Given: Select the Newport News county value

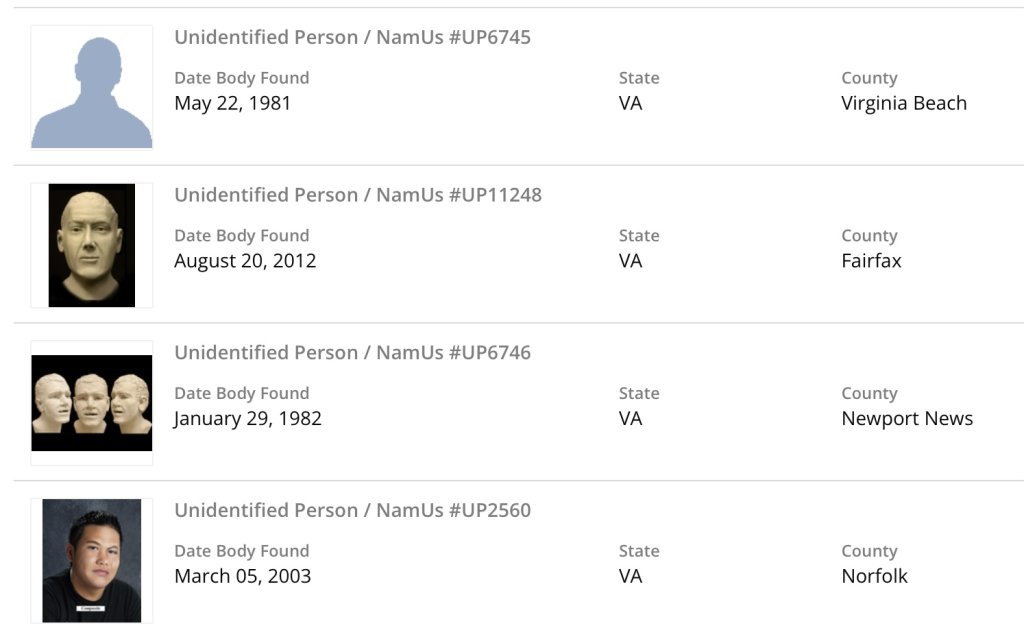Looking at the screenshot, I should (907, 419).
